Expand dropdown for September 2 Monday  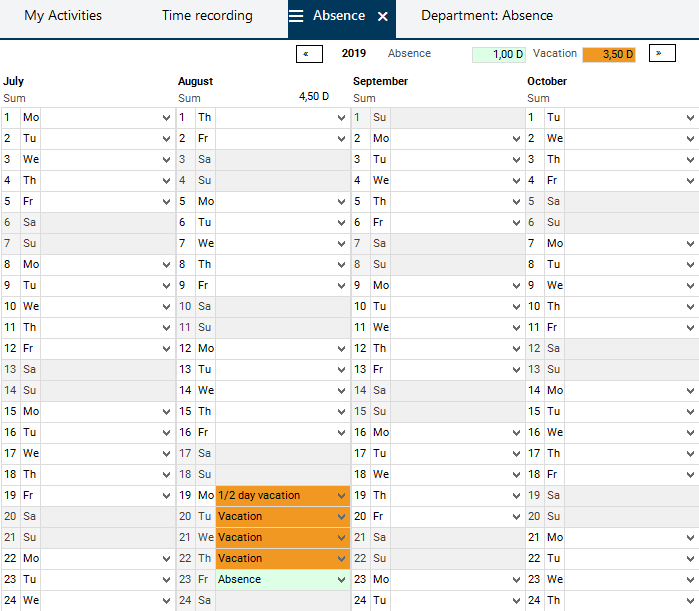click(x=516, y=139)
